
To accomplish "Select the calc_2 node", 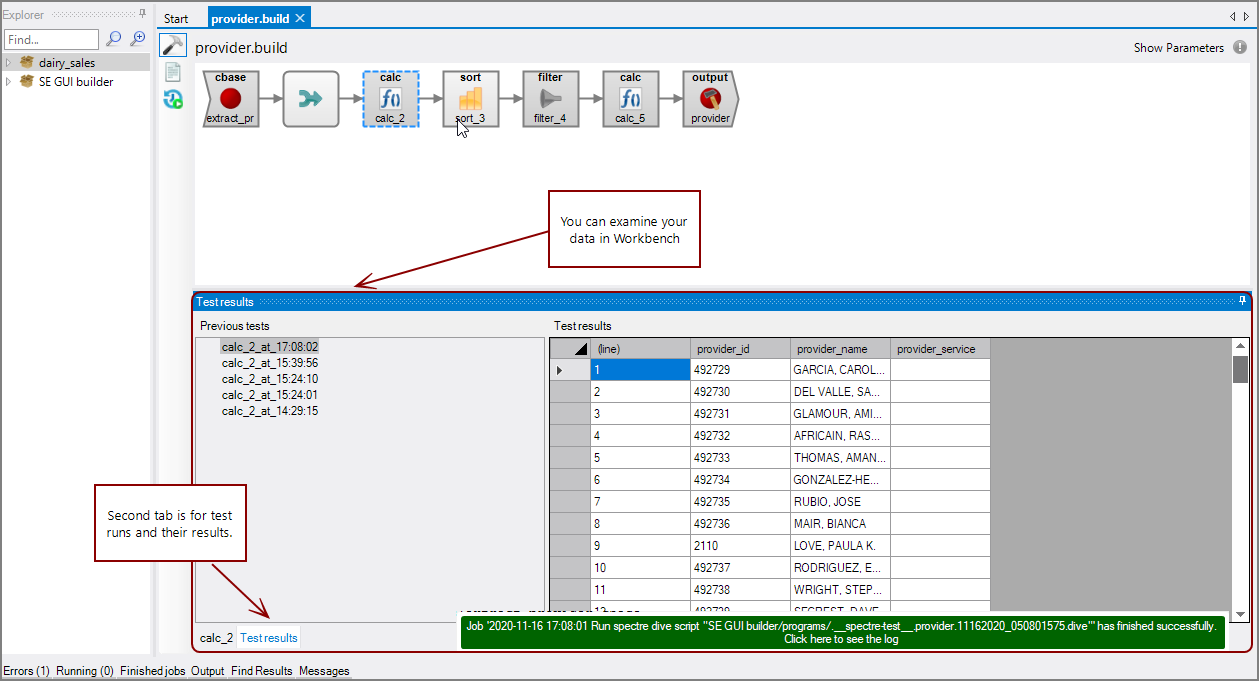I will coord(391,98).
